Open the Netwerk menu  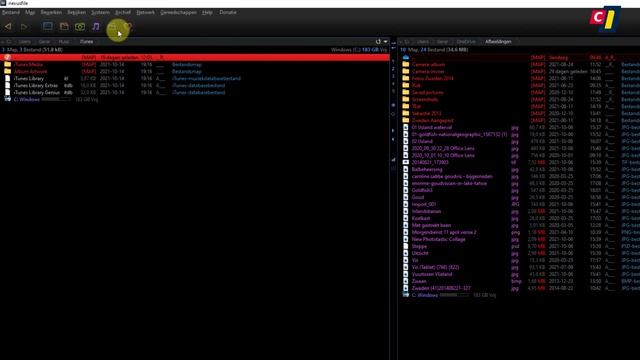tap(145, 13)
